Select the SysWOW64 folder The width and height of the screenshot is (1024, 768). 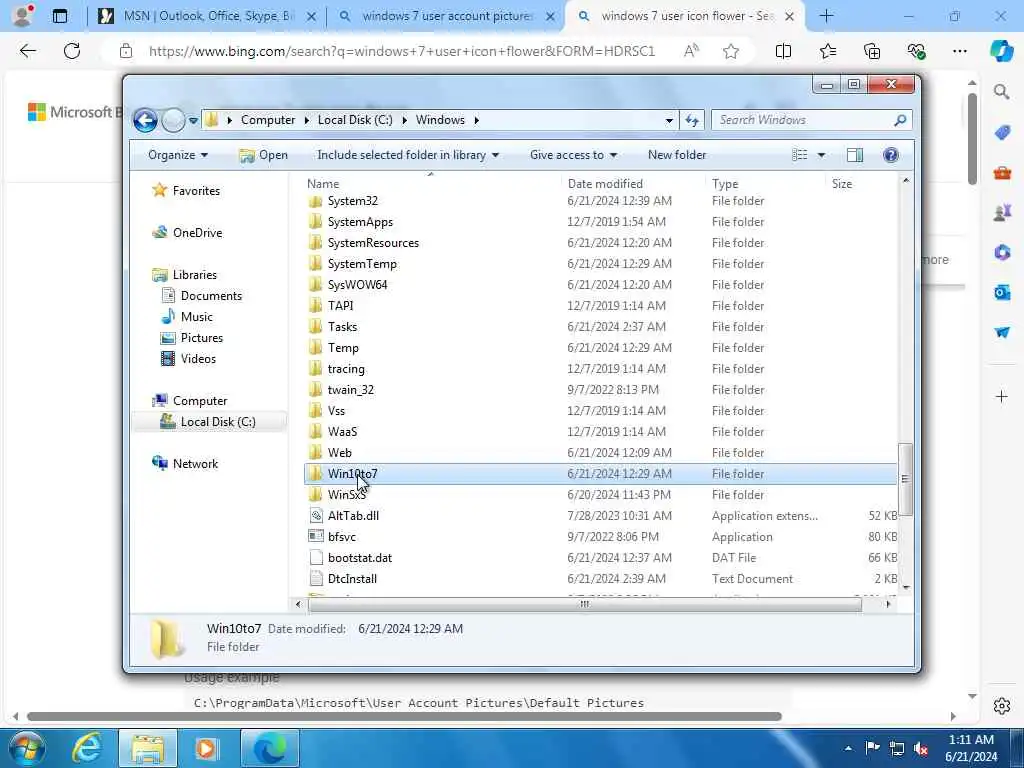357,285
